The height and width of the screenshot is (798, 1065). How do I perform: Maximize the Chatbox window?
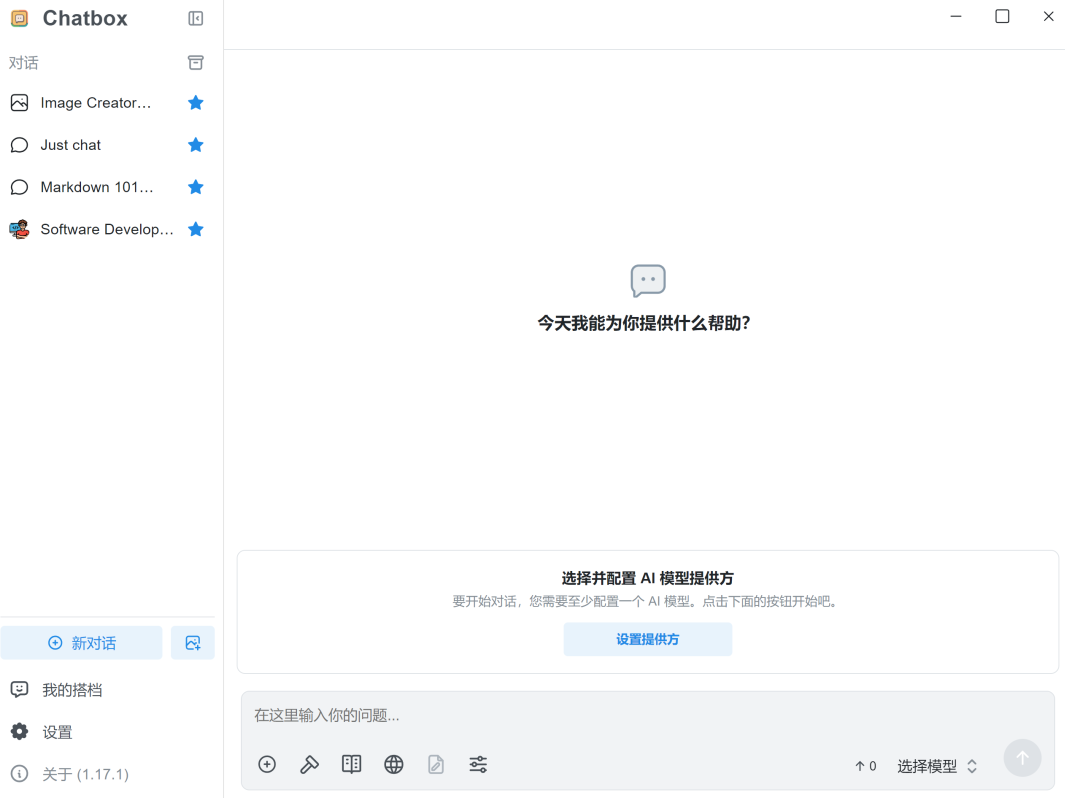[x=1003, y=16]
